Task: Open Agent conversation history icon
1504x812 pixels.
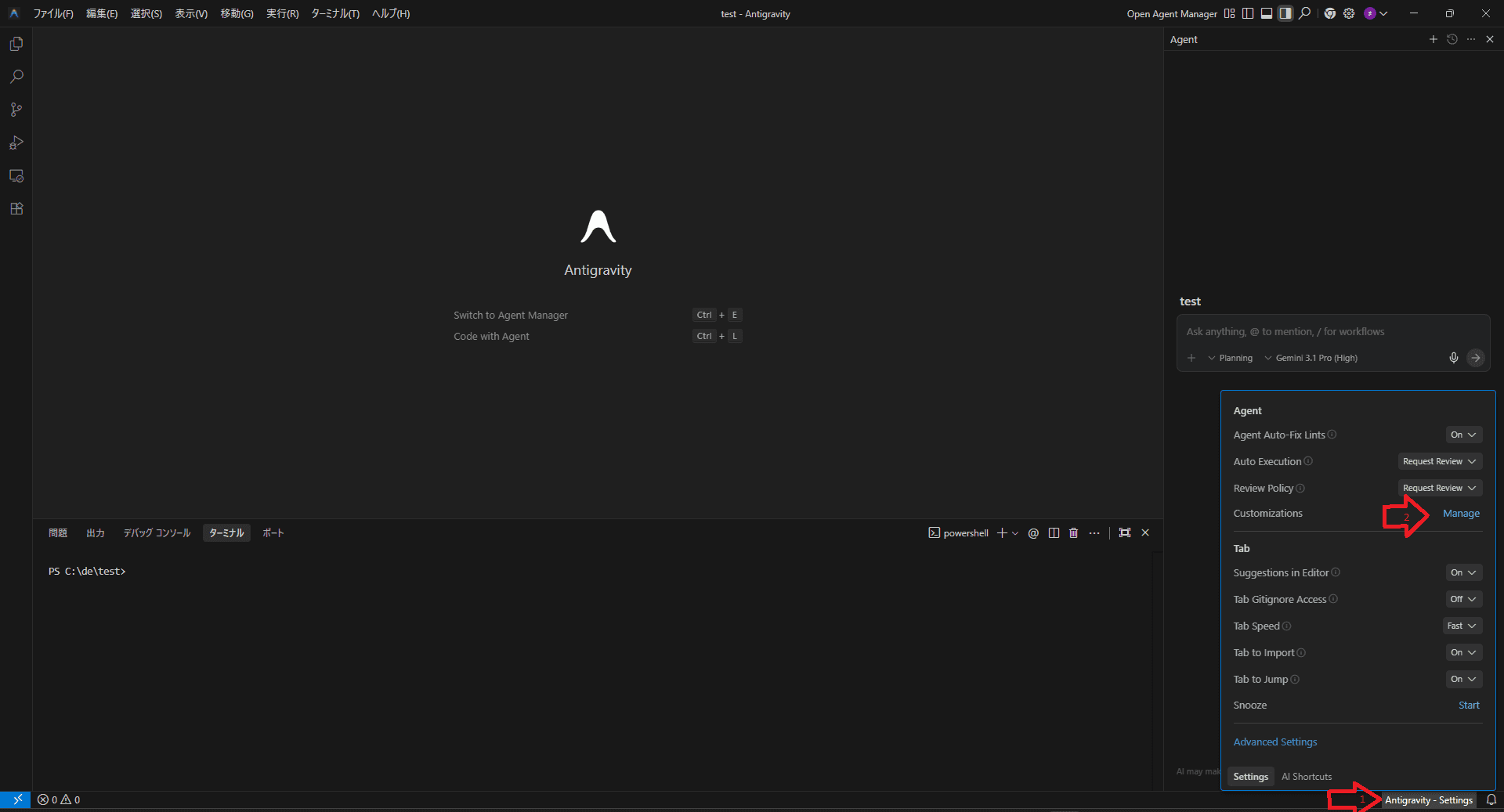Action: tap(1452, 39)
